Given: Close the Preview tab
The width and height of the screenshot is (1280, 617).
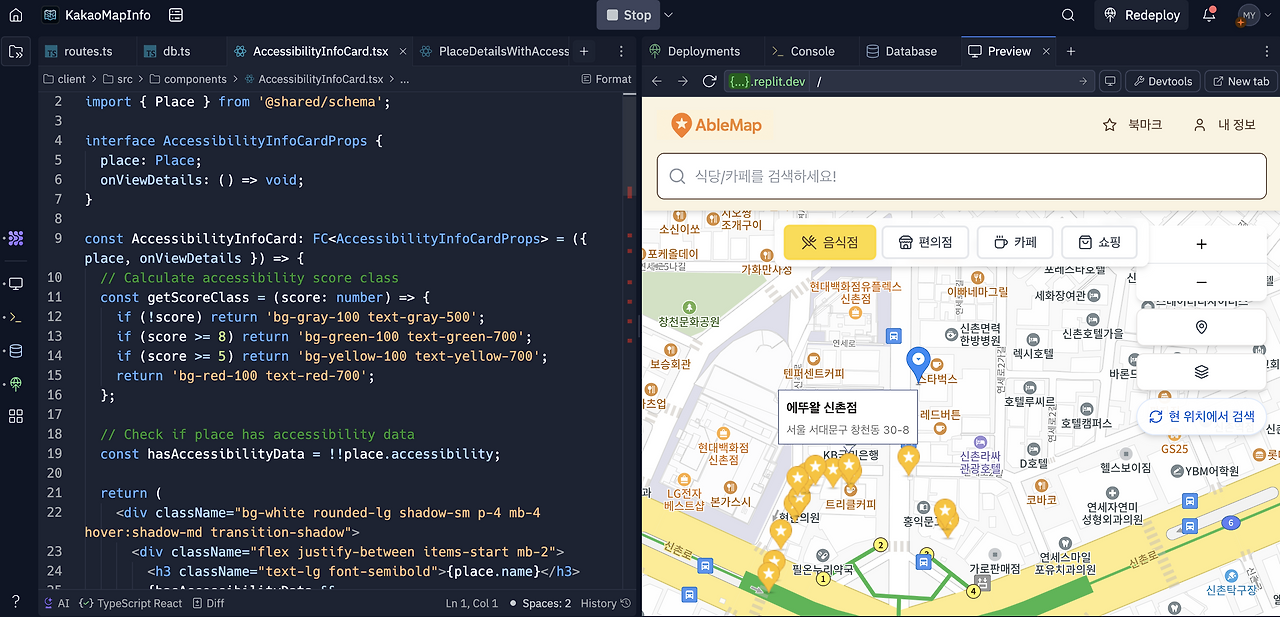Looking at the screenshot, I should (x=1046, y=51).
